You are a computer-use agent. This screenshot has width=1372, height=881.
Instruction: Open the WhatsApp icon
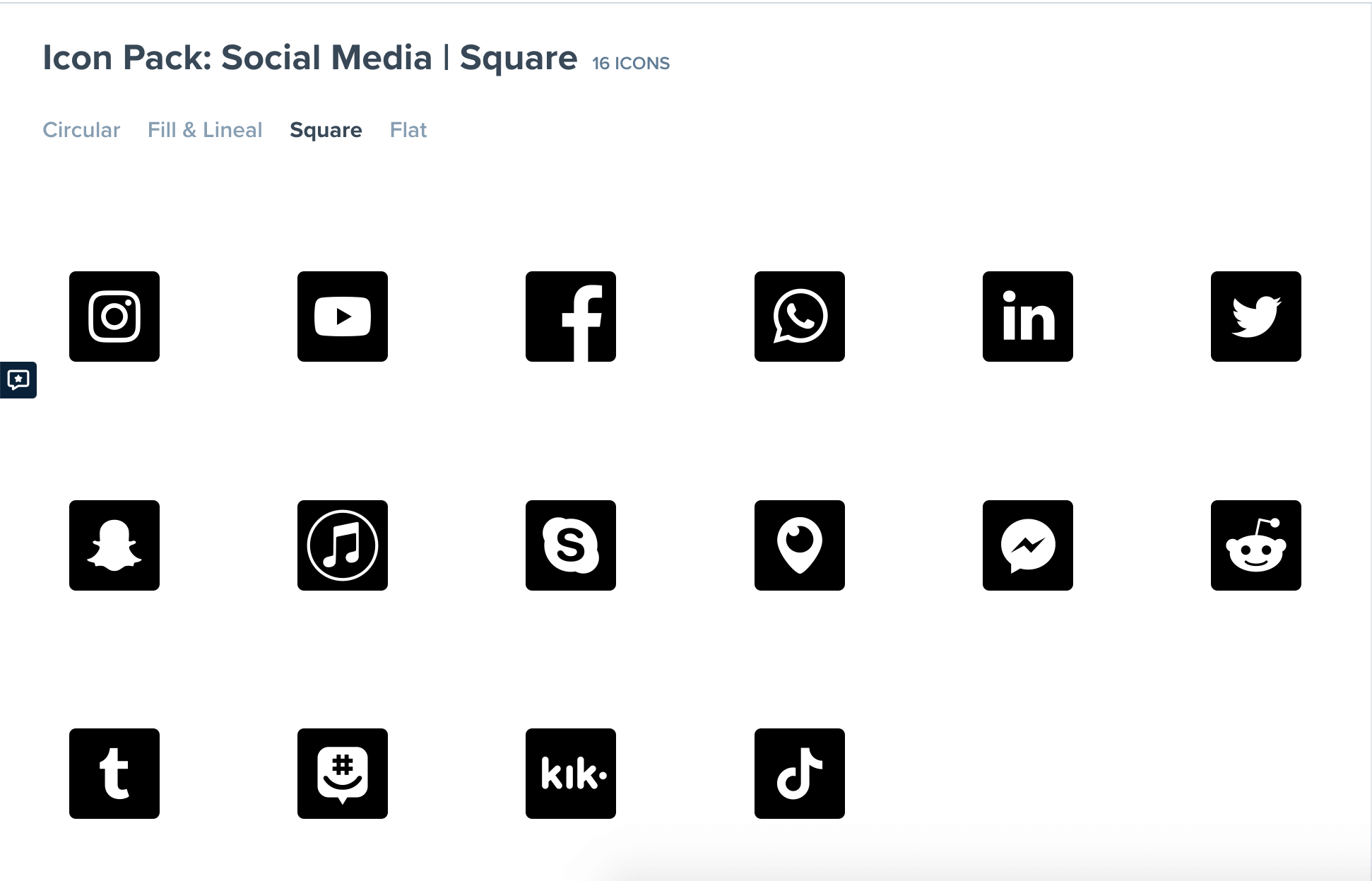(x=799, y=317)
